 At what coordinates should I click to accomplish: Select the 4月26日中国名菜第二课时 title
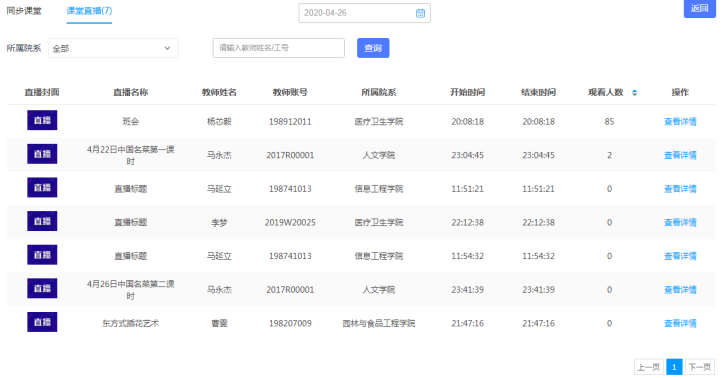point(130,290)
